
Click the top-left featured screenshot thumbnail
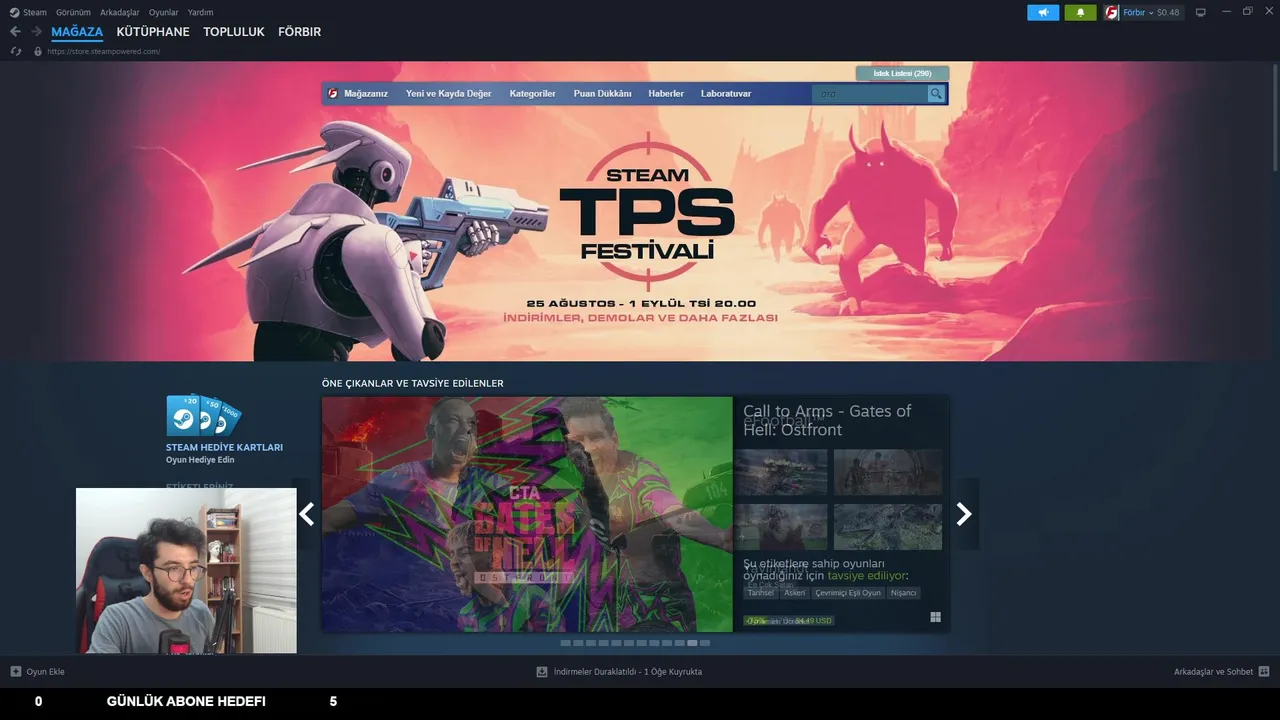click(781, 472)
